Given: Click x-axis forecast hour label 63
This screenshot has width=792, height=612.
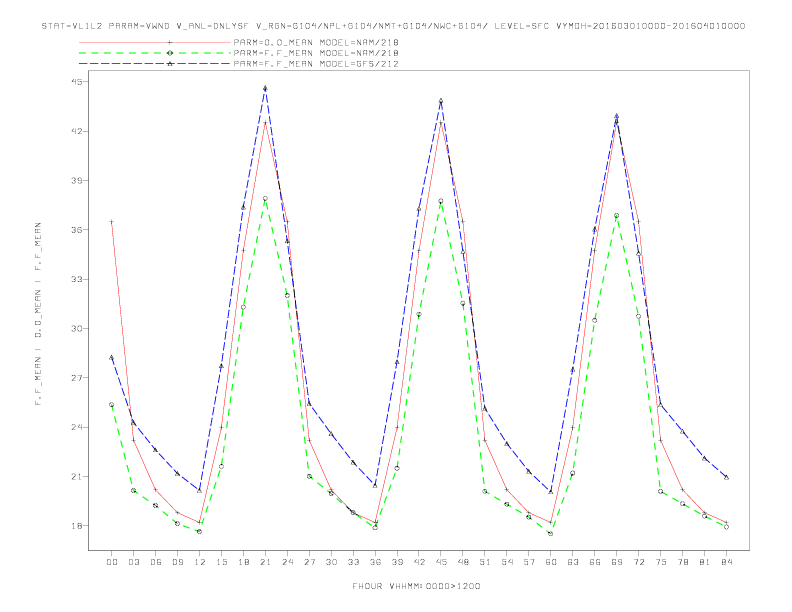Looking at the screenshot, I should click(x=573, y=562).
